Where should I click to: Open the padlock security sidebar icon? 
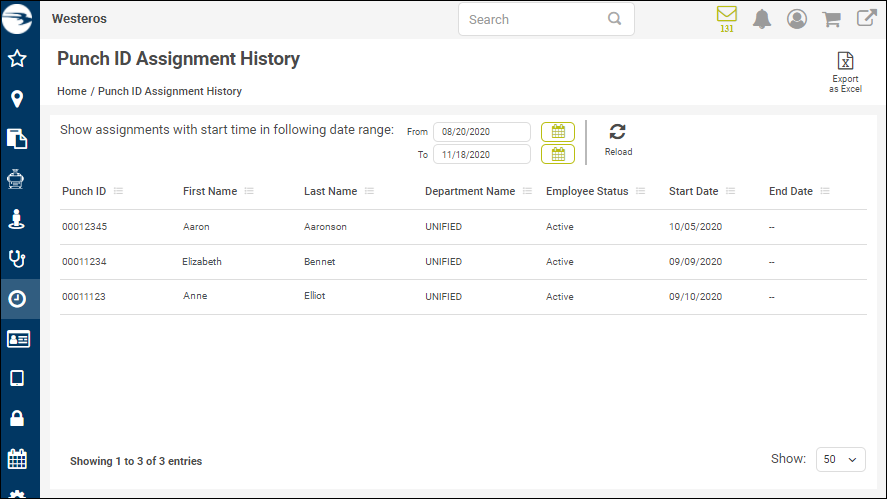point(17,418)
